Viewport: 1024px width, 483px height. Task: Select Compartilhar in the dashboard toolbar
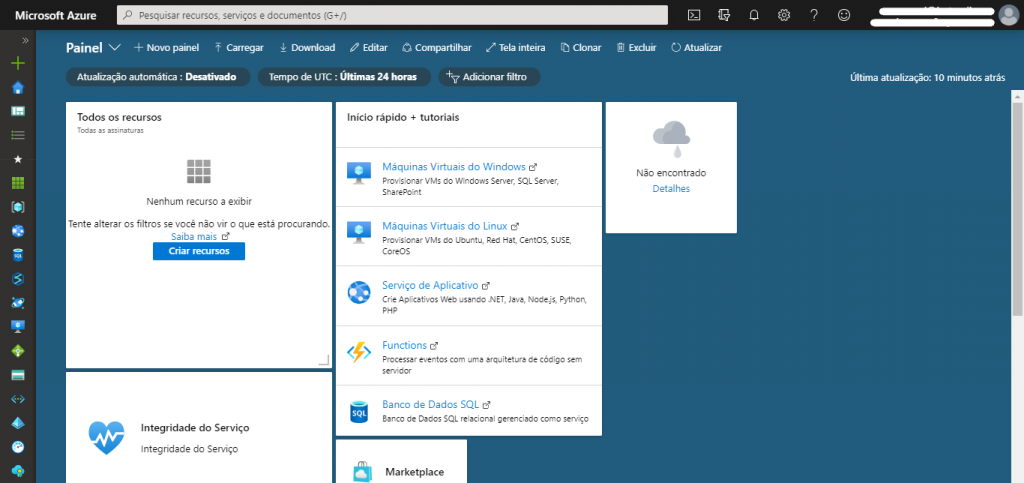(x=436, y=47)
